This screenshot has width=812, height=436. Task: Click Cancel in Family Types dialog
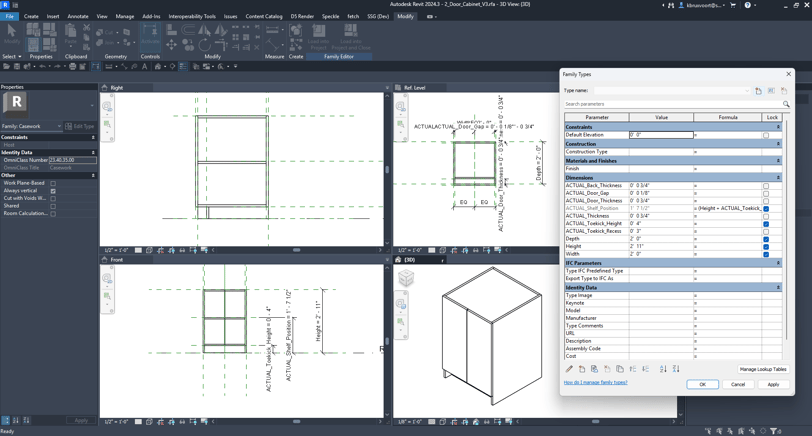coord(738,384)
